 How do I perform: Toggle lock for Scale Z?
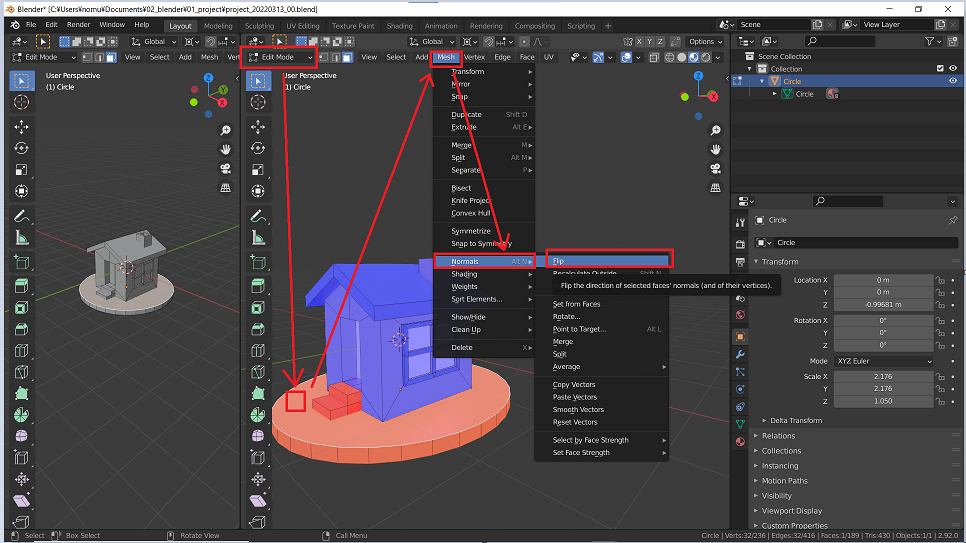[x=940, y=401]
